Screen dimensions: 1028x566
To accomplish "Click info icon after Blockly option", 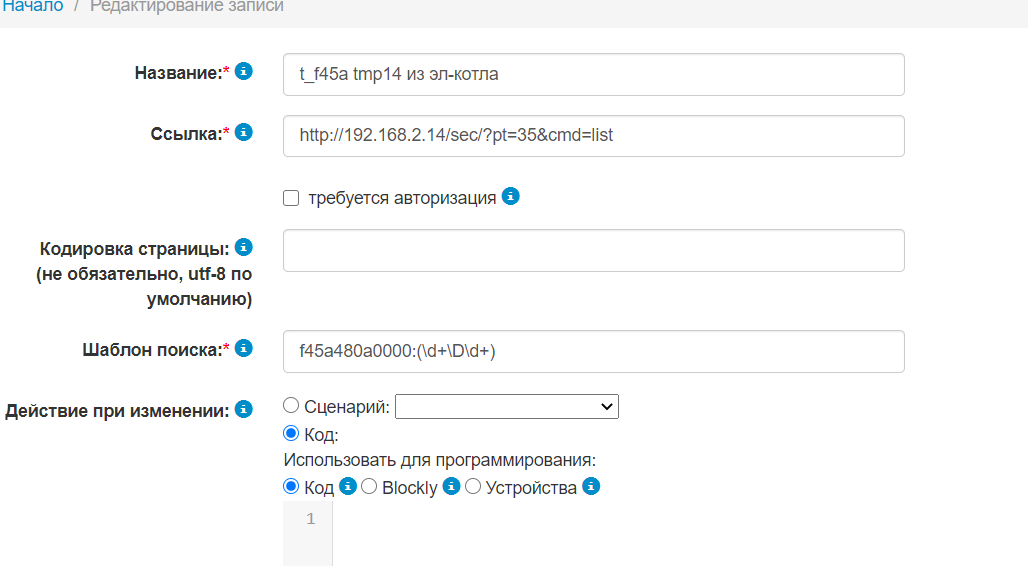I will [x=451, y=487].
